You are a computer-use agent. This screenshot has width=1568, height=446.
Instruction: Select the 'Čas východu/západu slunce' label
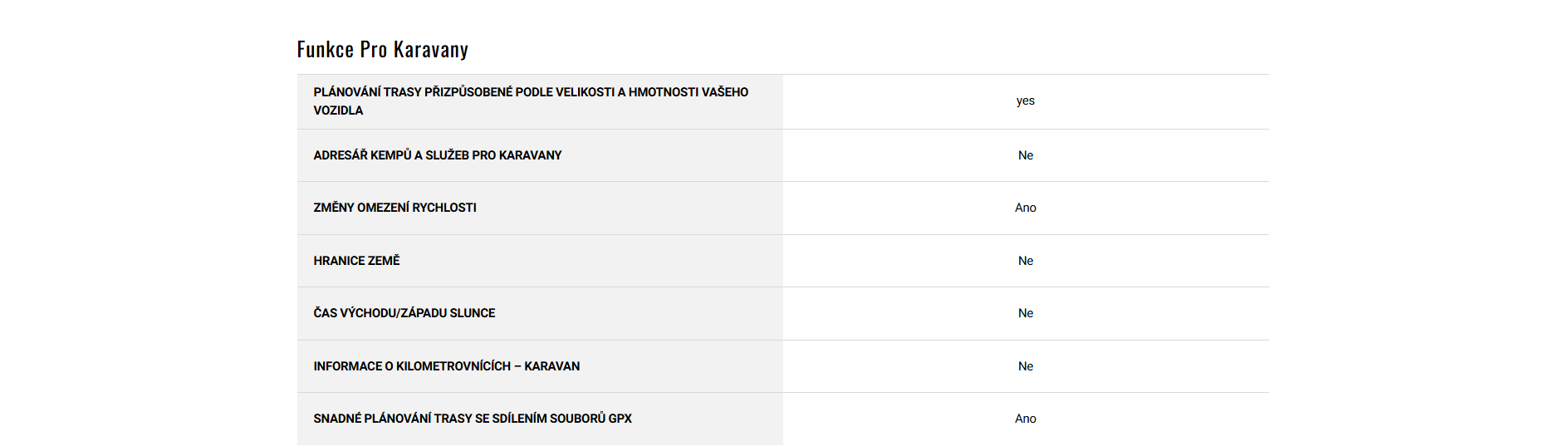[404, 313]
